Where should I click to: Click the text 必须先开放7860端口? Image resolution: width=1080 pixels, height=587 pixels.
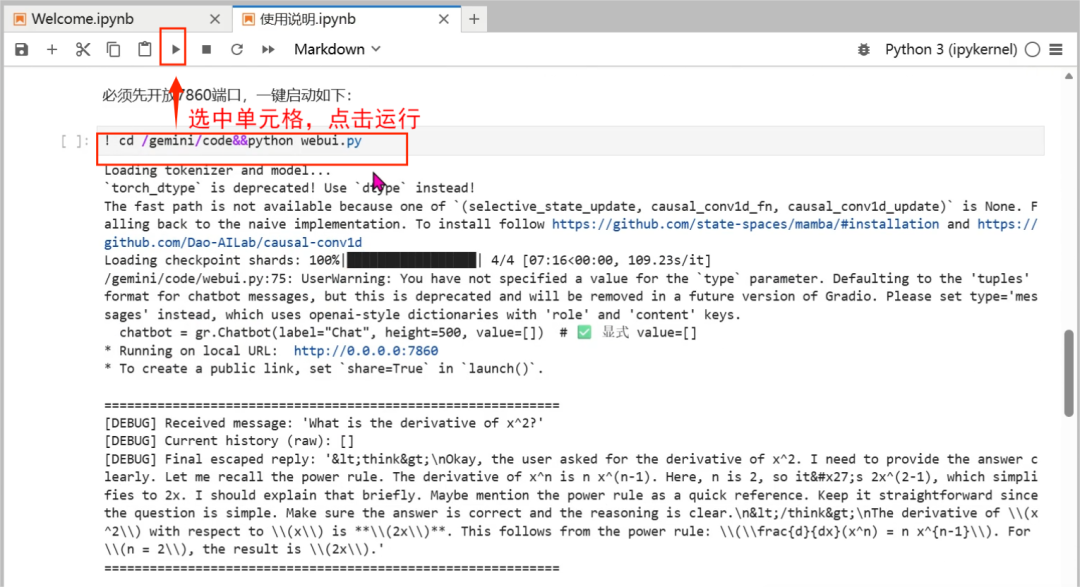pyautogui.click(x=172, y=95)
